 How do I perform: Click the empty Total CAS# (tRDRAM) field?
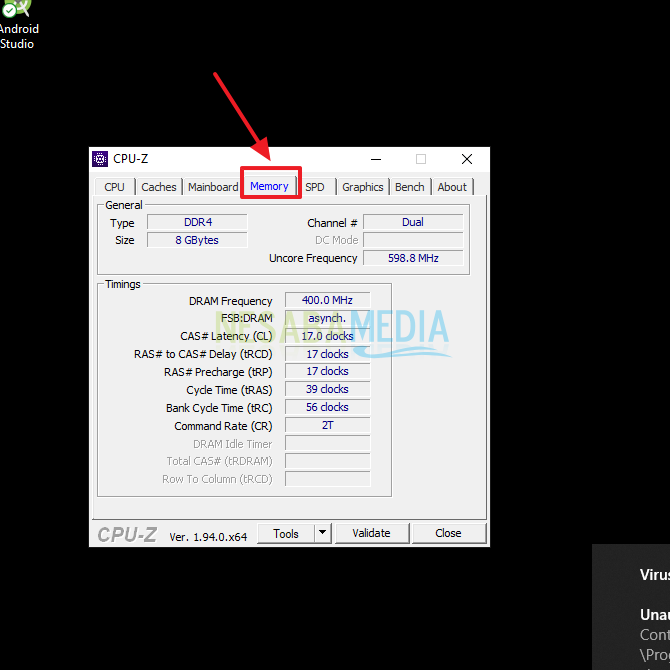pyautogui.click(x=328, y=461)
